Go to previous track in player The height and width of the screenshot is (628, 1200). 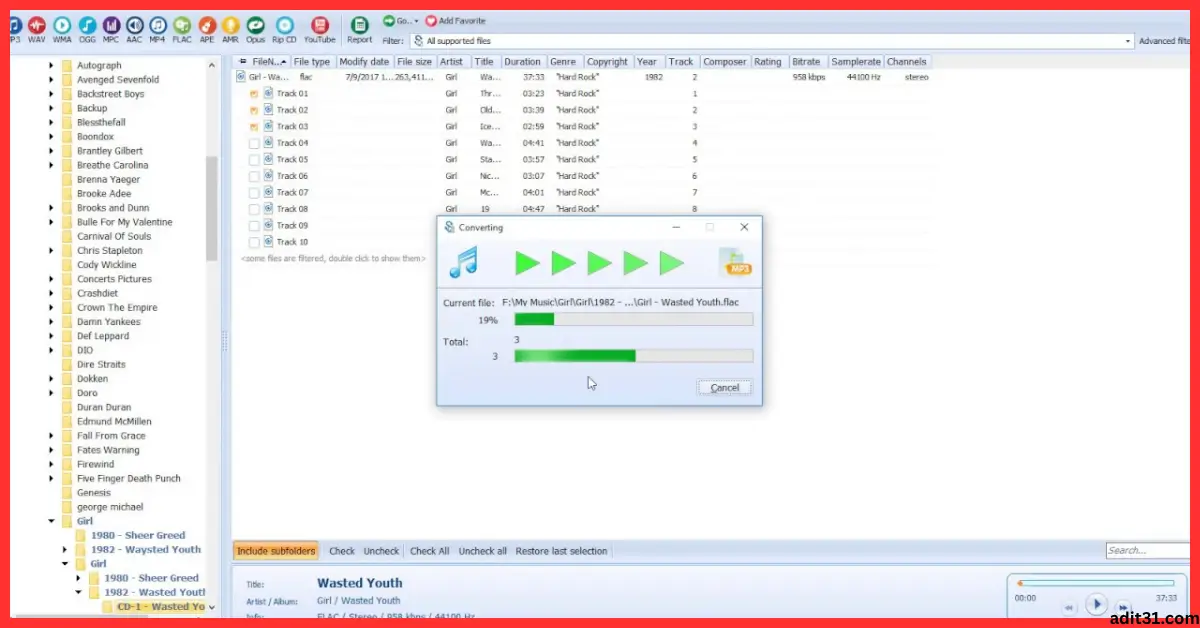pos(1069,607)
